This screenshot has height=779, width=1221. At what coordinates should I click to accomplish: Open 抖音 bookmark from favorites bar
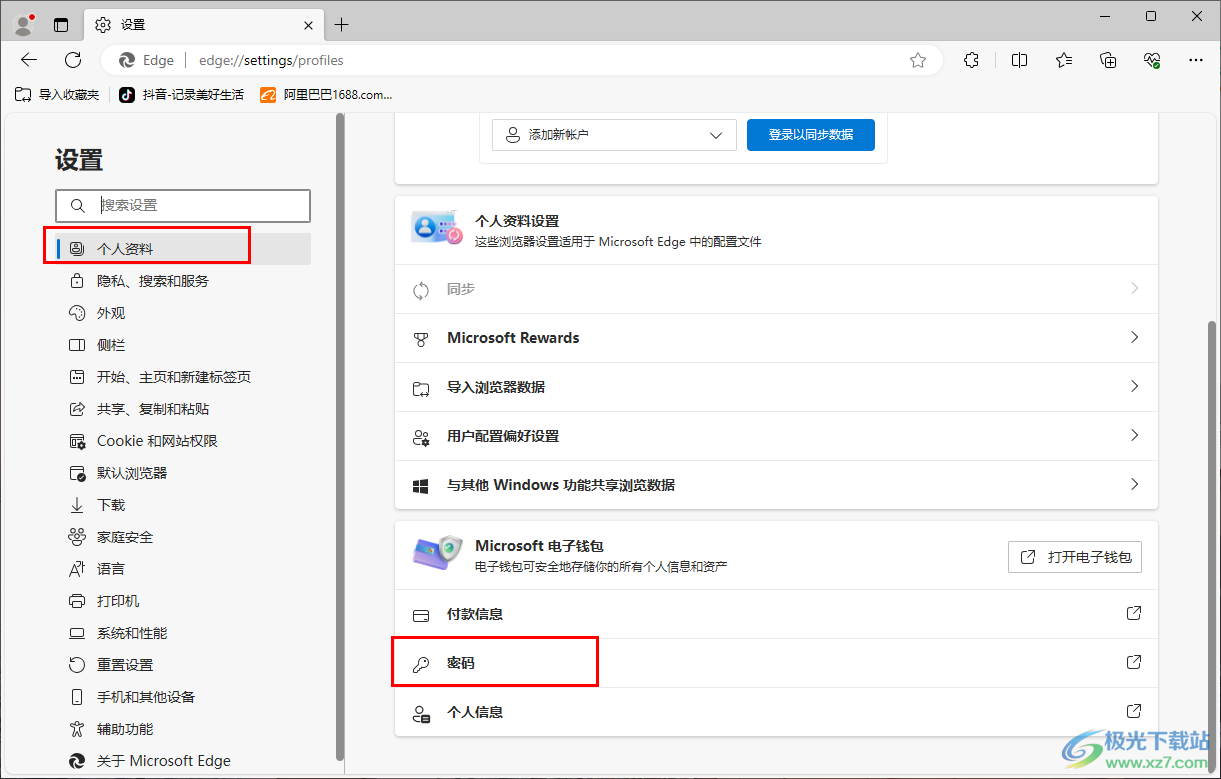click(x=180, y=95)
